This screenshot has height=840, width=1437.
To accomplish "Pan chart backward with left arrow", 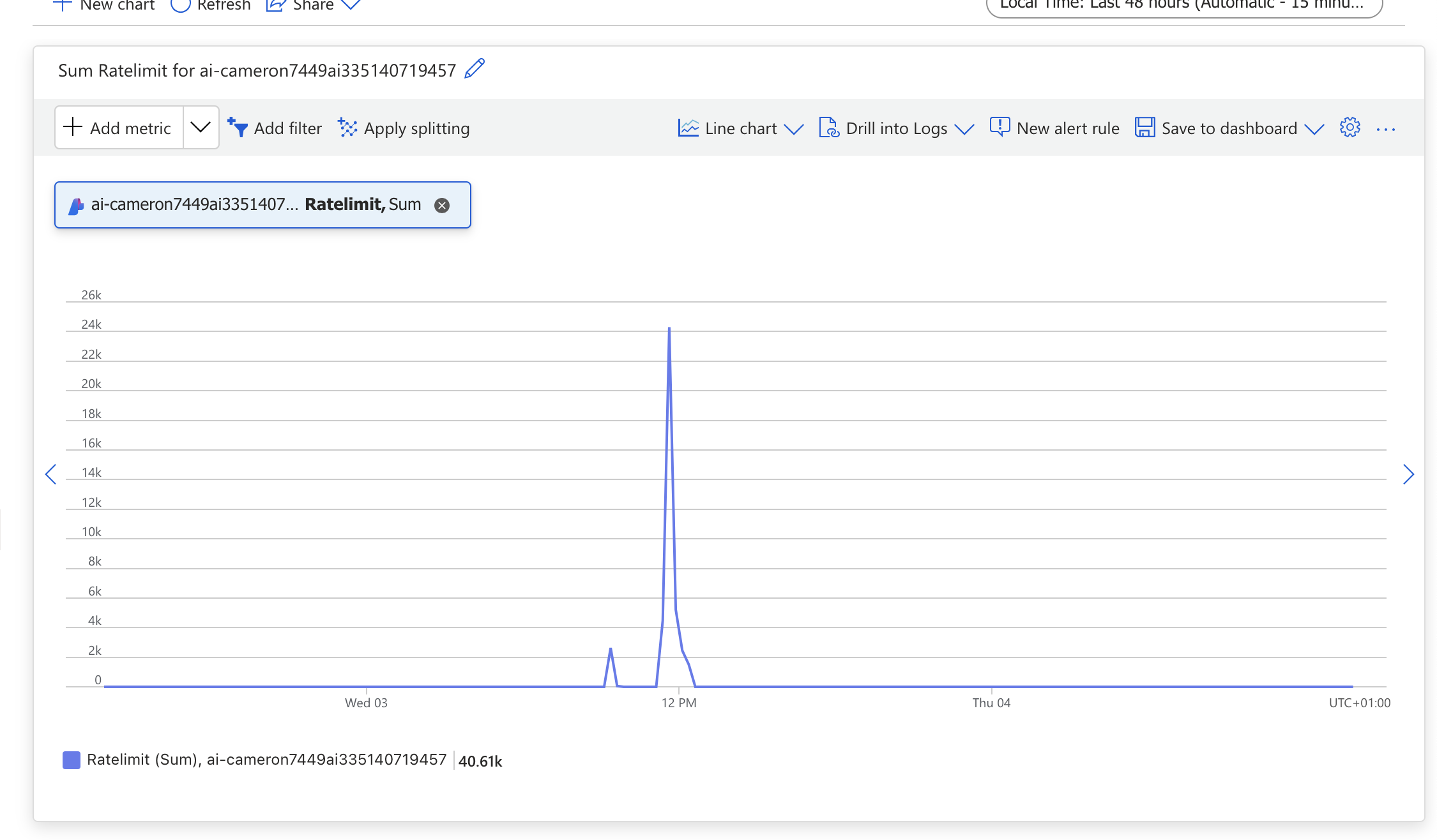I will click(x=51, y=474).
